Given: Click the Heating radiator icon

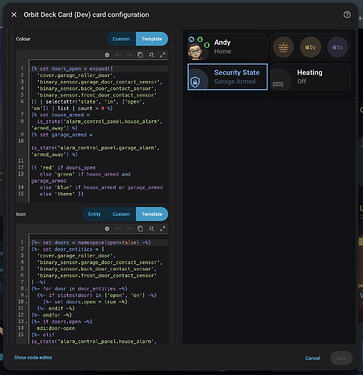Looking at the screenshot, I should (278, 85).
